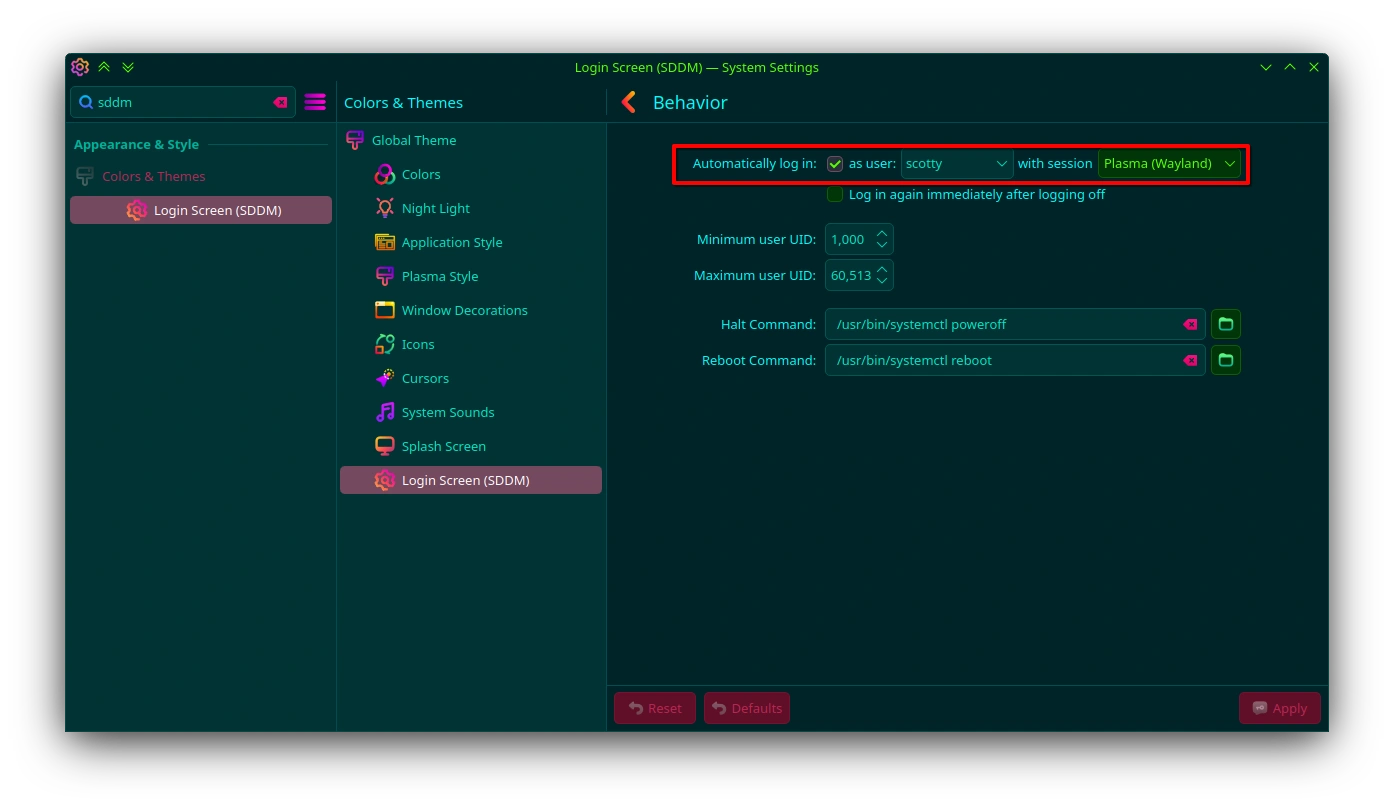Click the Application Style icon

click(x=385, y=242)
